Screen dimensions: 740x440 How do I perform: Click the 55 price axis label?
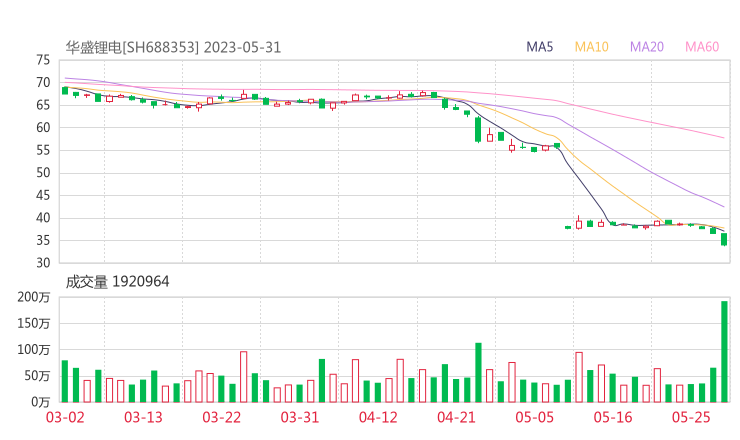[43, 150]
